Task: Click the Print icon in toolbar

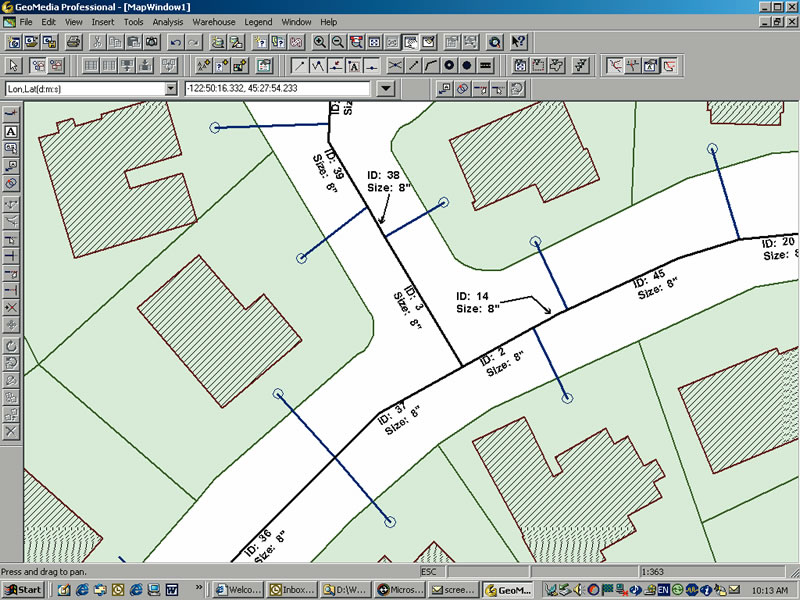Action: (x=73, y=42)
